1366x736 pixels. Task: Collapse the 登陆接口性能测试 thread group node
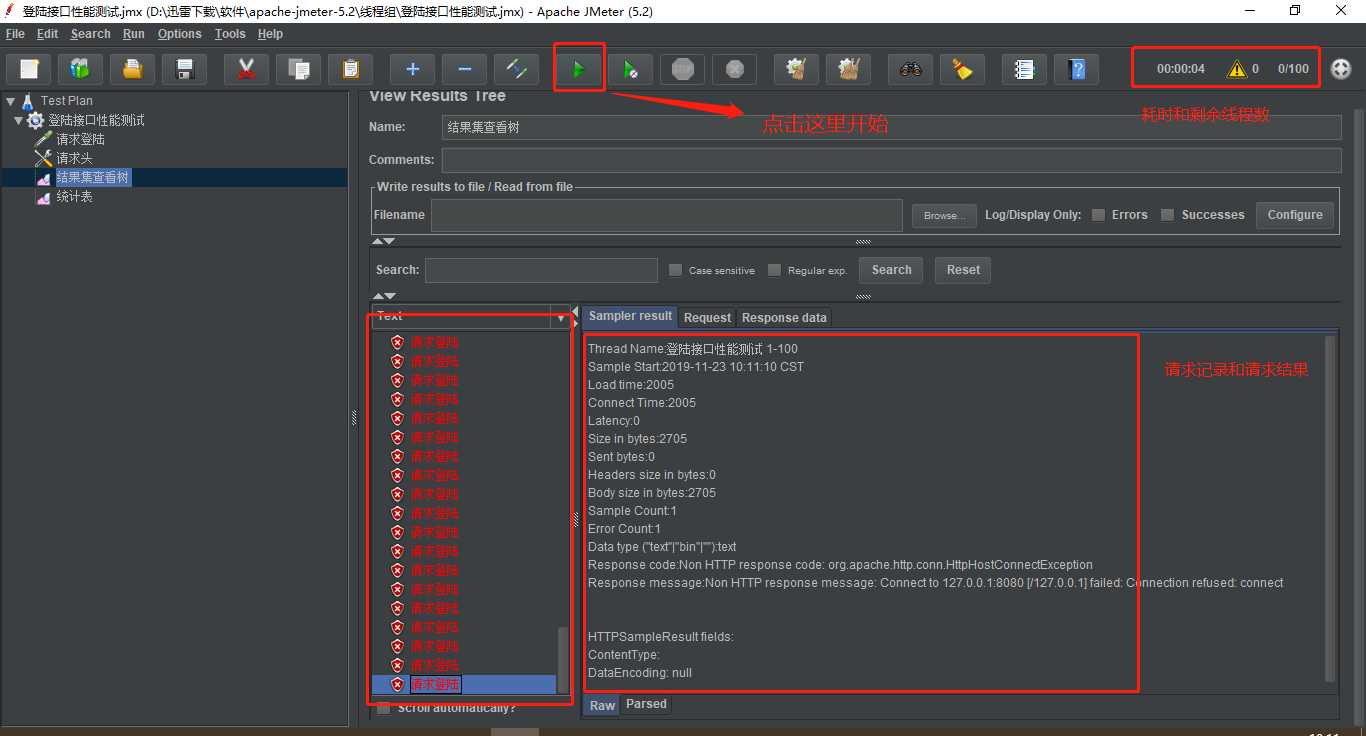18,120
